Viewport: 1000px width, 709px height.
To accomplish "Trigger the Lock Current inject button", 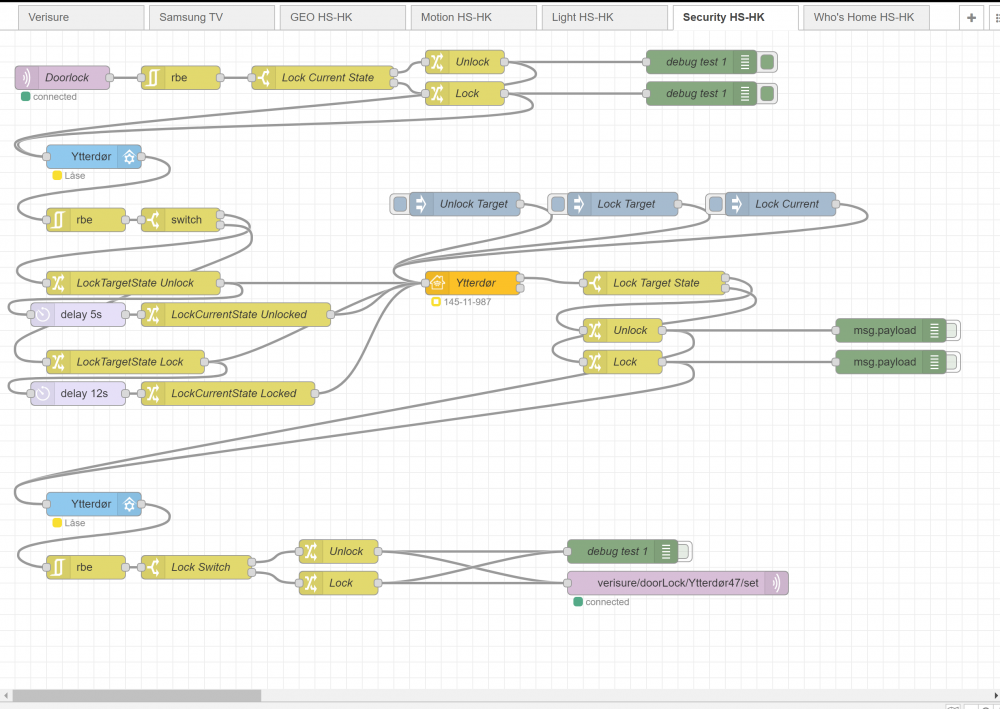I will click(715, 204).
